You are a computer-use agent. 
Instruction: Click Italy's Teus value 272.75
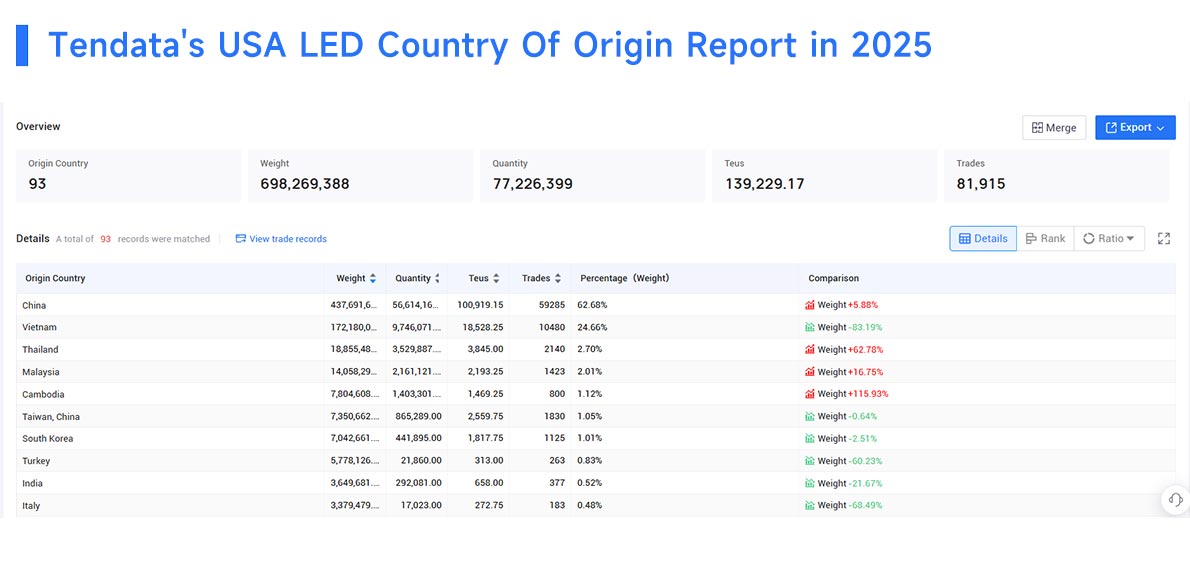[x=489, y=506]
